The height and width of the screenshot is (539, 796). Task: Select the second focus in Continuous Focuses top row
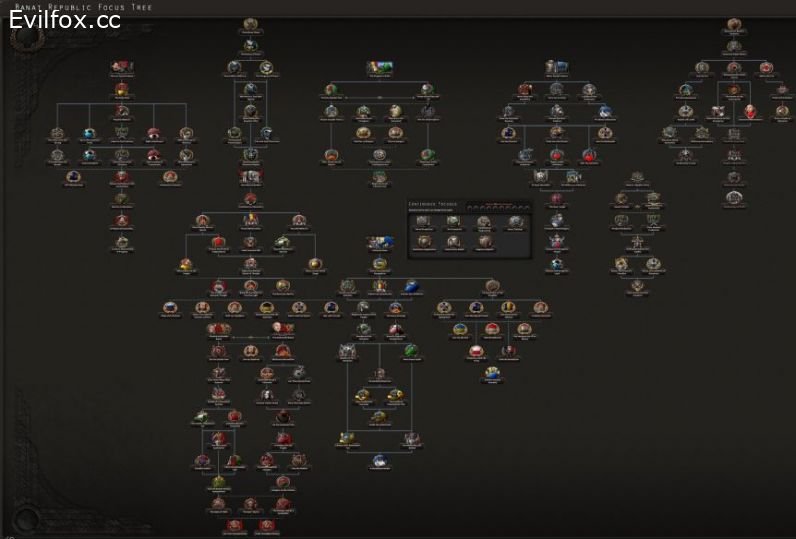click(x=452, y=222)
